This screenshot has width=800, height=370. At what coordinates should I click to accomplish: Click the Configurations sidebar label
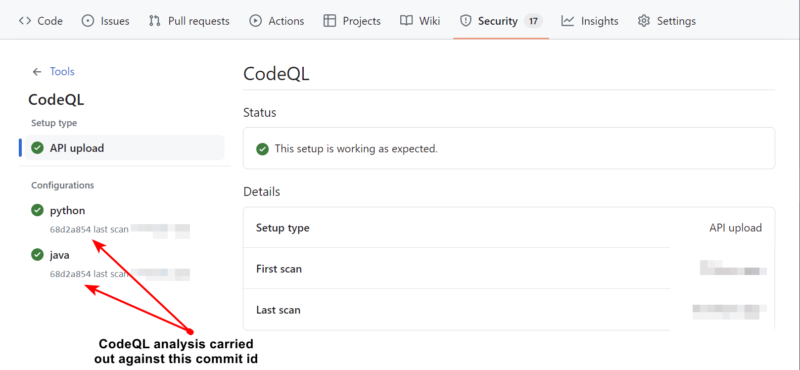(63, 185)
